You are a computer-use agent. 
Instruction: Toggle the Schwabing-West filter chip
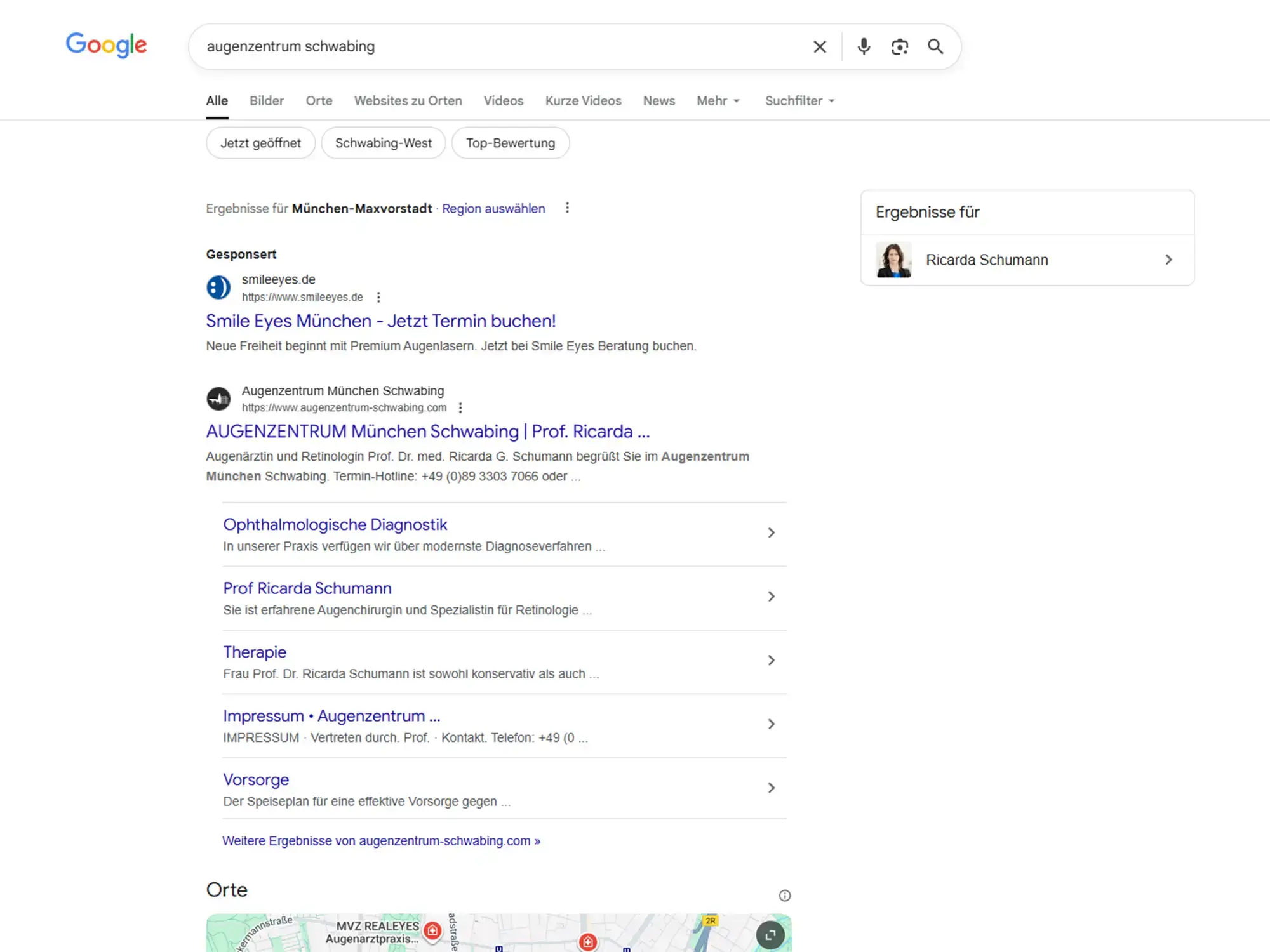coord(383,143)
